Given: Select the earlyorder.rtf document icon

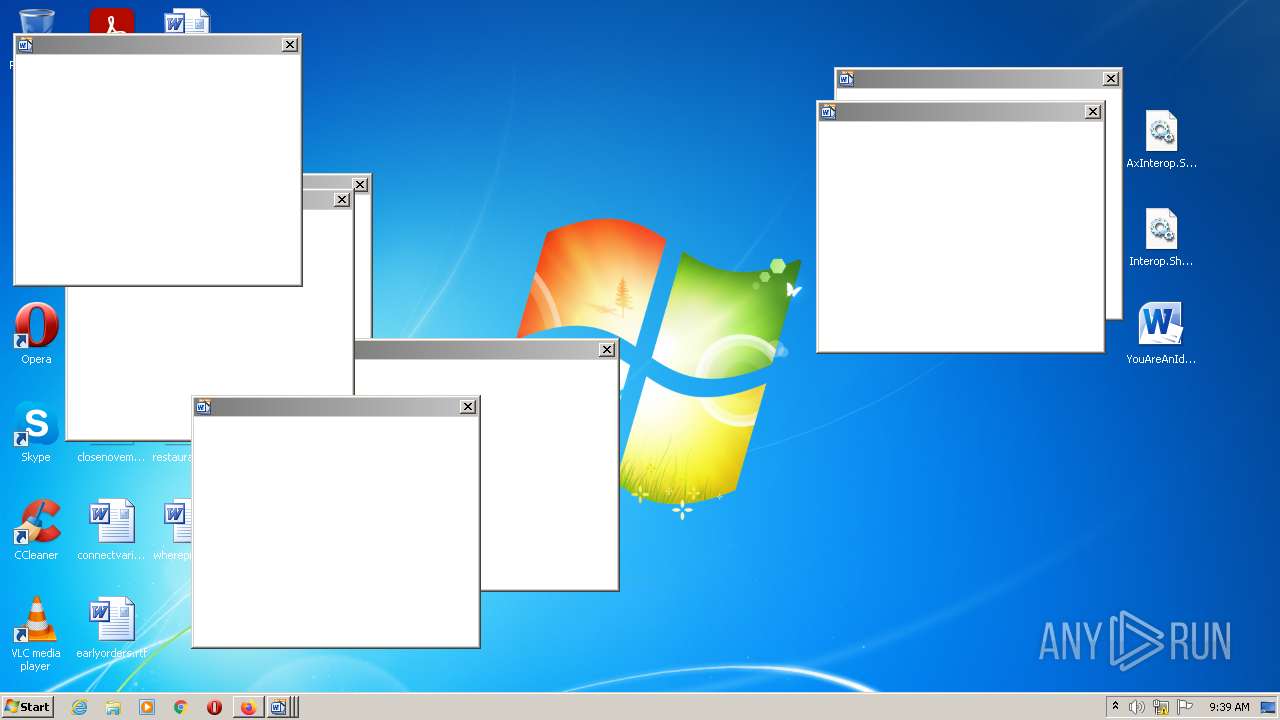Looking at the screenshot, I should [x=111, y=628].
